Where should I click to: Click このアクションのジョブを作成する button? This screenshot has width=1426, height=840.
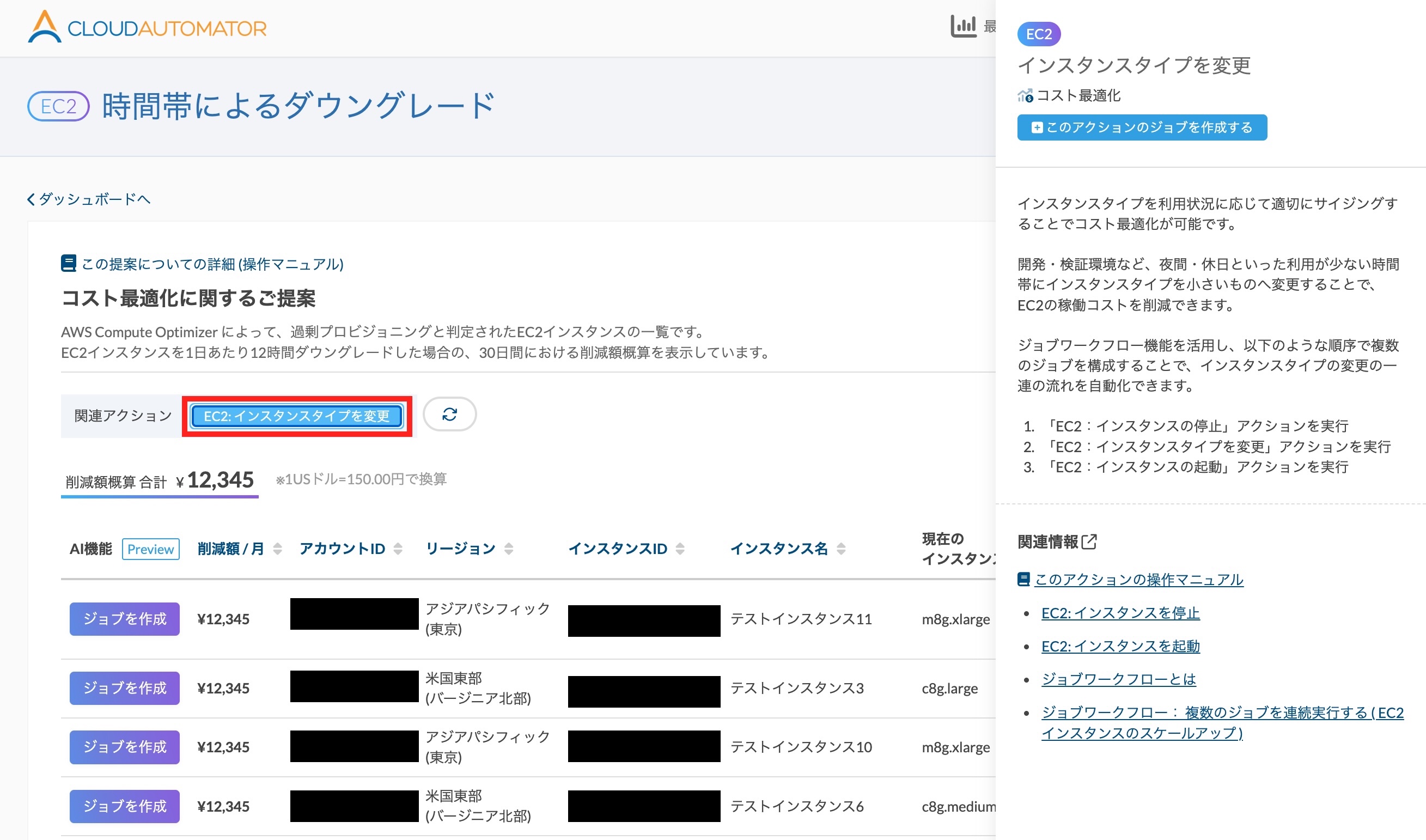click(x=1142, y=127)
